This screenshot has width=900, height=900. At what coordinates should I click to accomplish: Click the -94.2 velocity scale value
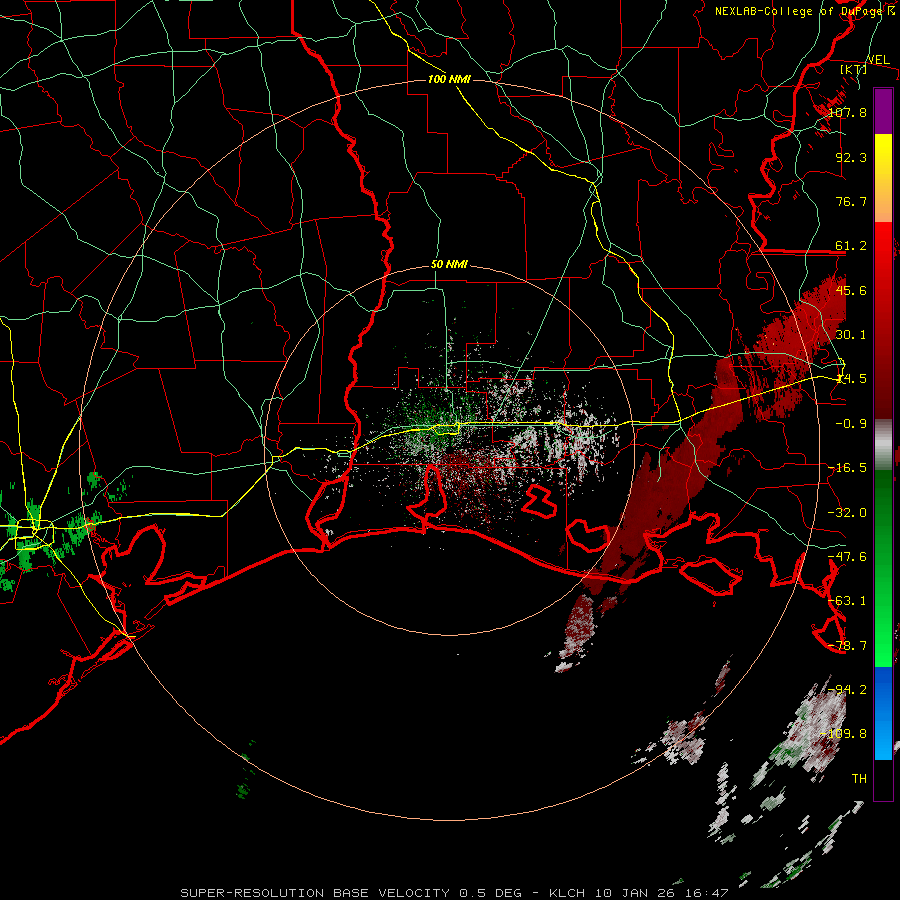tap(848, 690)
